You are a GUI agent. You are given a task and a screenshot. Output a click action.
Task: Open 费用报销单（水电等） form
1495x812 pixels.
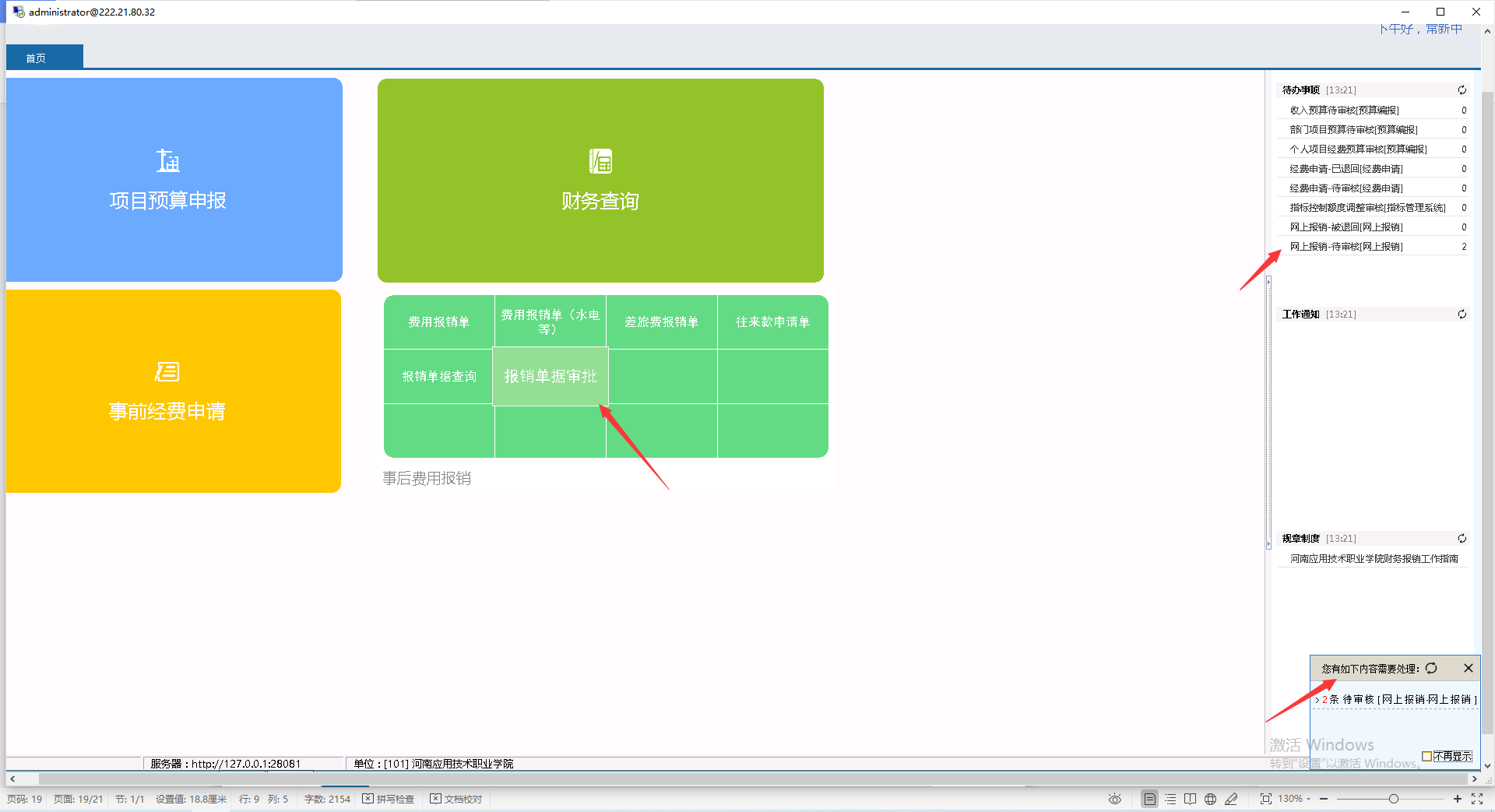click(x=551, y=322)
